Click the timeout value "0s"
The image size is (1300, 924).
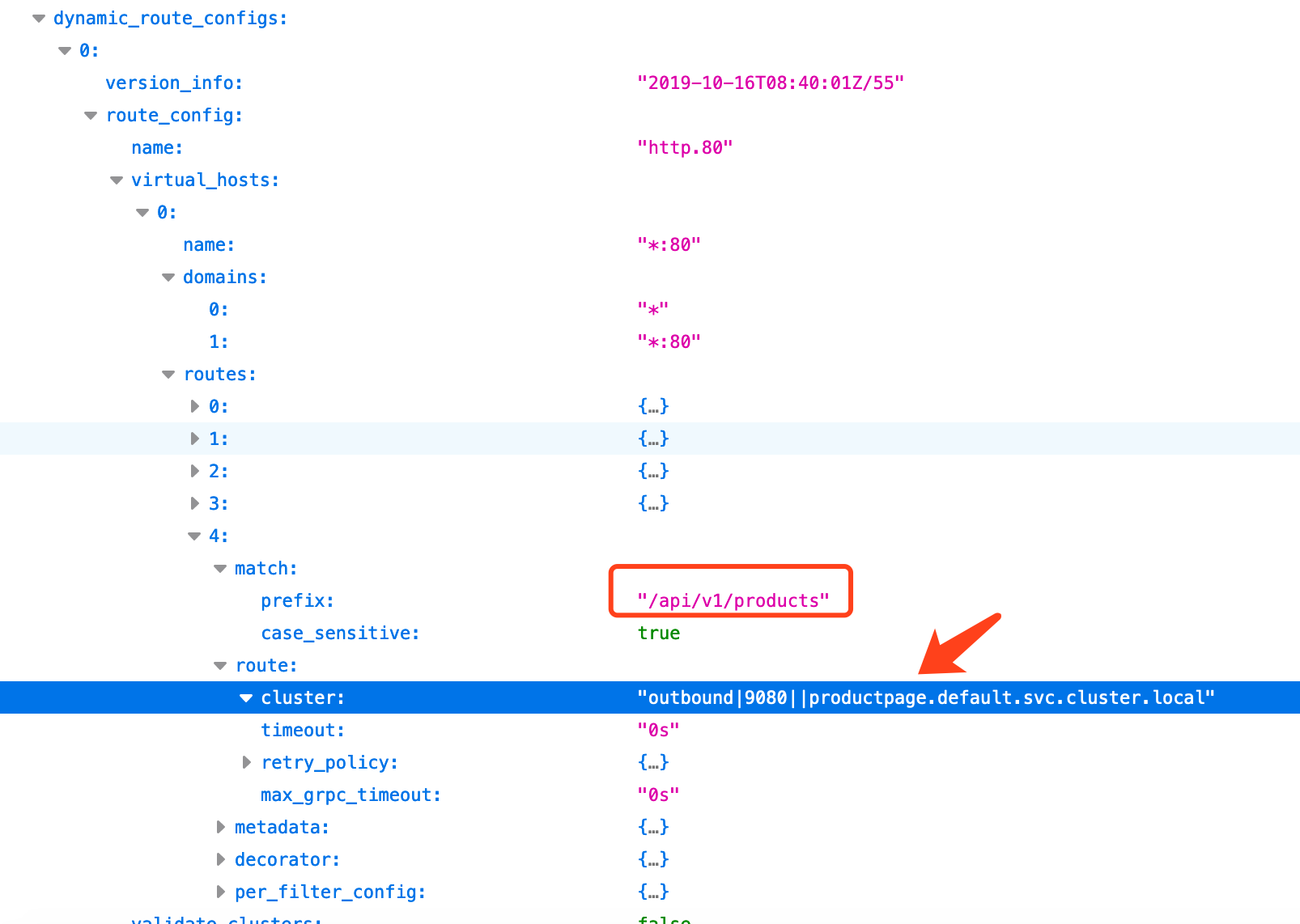click(658, 731)
